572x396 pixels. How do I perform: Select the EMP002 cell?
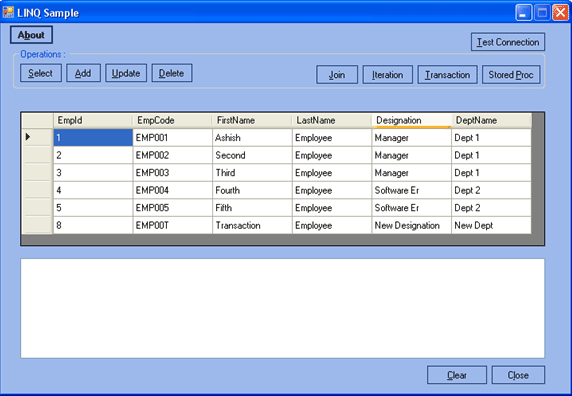pyautogui.click(x=173, y=155)
